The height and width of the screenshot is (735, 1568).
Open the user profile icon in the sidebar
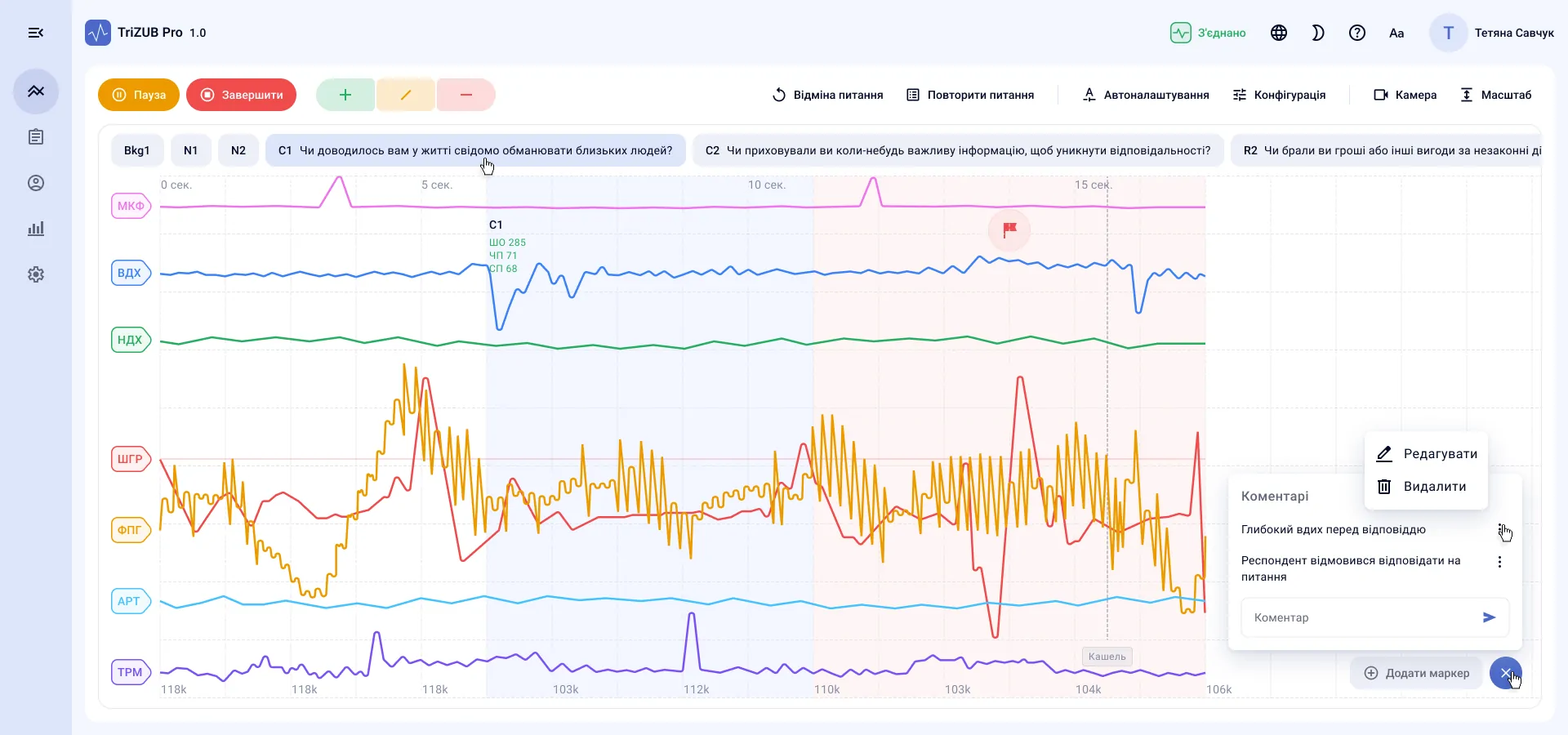click(x=36, y=183)
